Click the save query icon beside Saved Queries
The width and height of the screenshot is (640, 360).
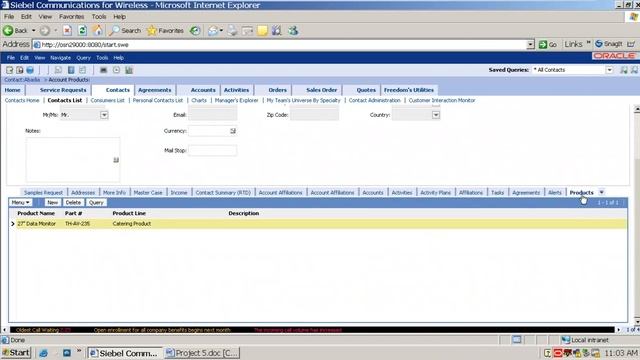pyautogui.click(x=624, y=70)
